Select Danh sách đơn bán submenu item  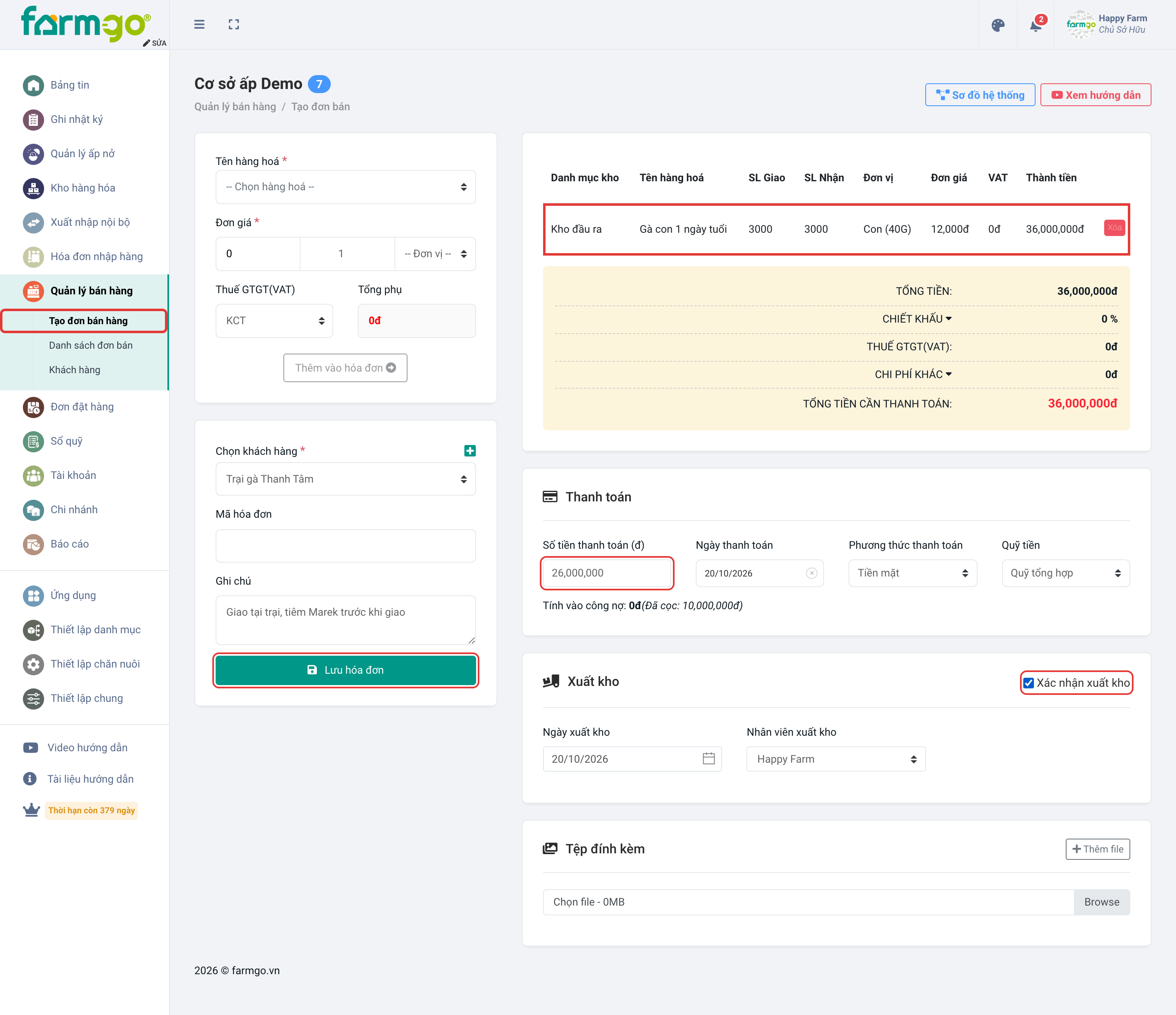(x=91, y=345)
